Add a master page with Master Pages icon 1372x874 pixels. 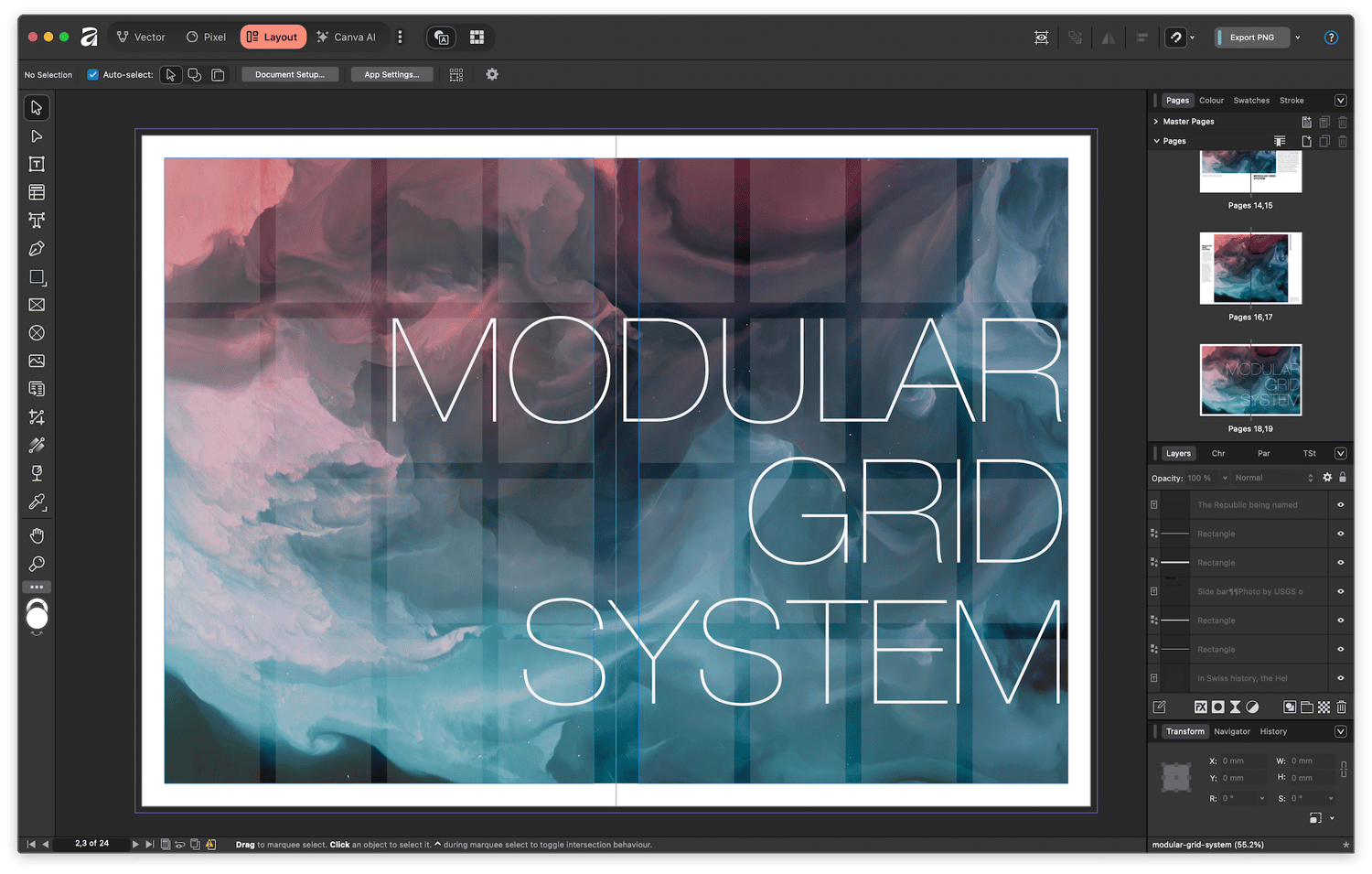point(1306,122)
